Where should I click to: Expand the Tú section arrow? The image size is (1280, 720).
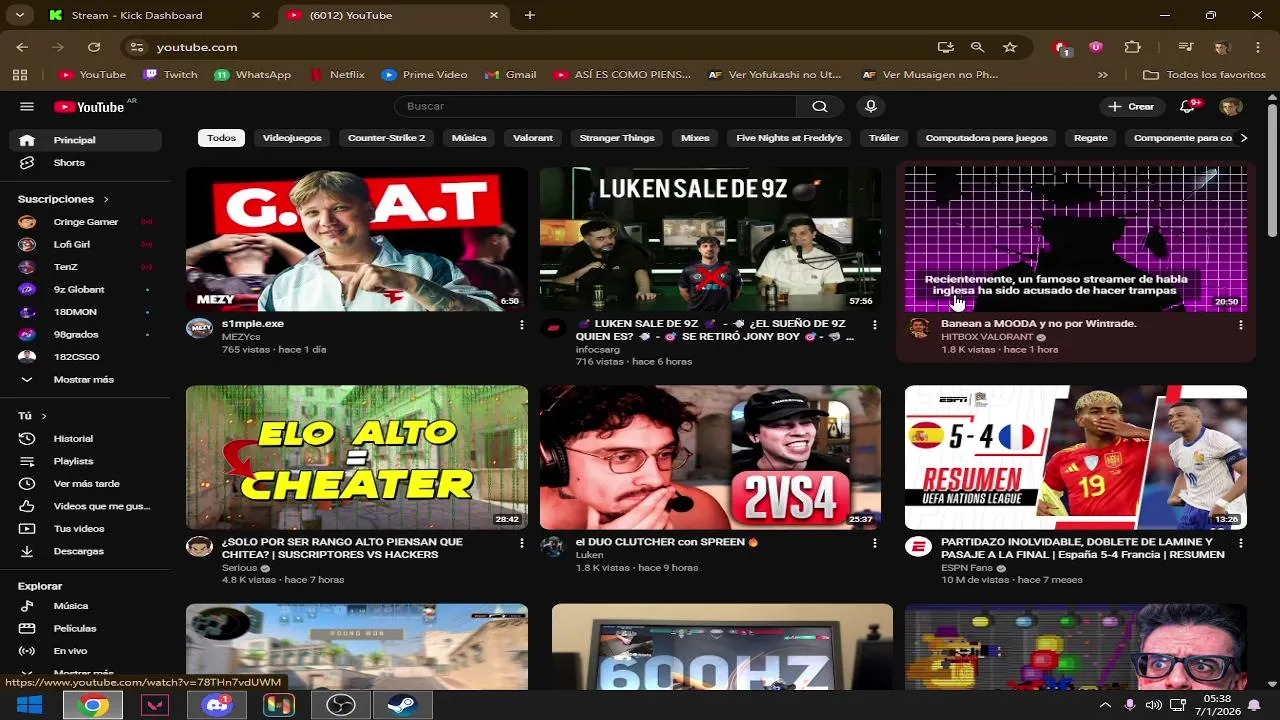pyautogui.click(x=44, y=416)
